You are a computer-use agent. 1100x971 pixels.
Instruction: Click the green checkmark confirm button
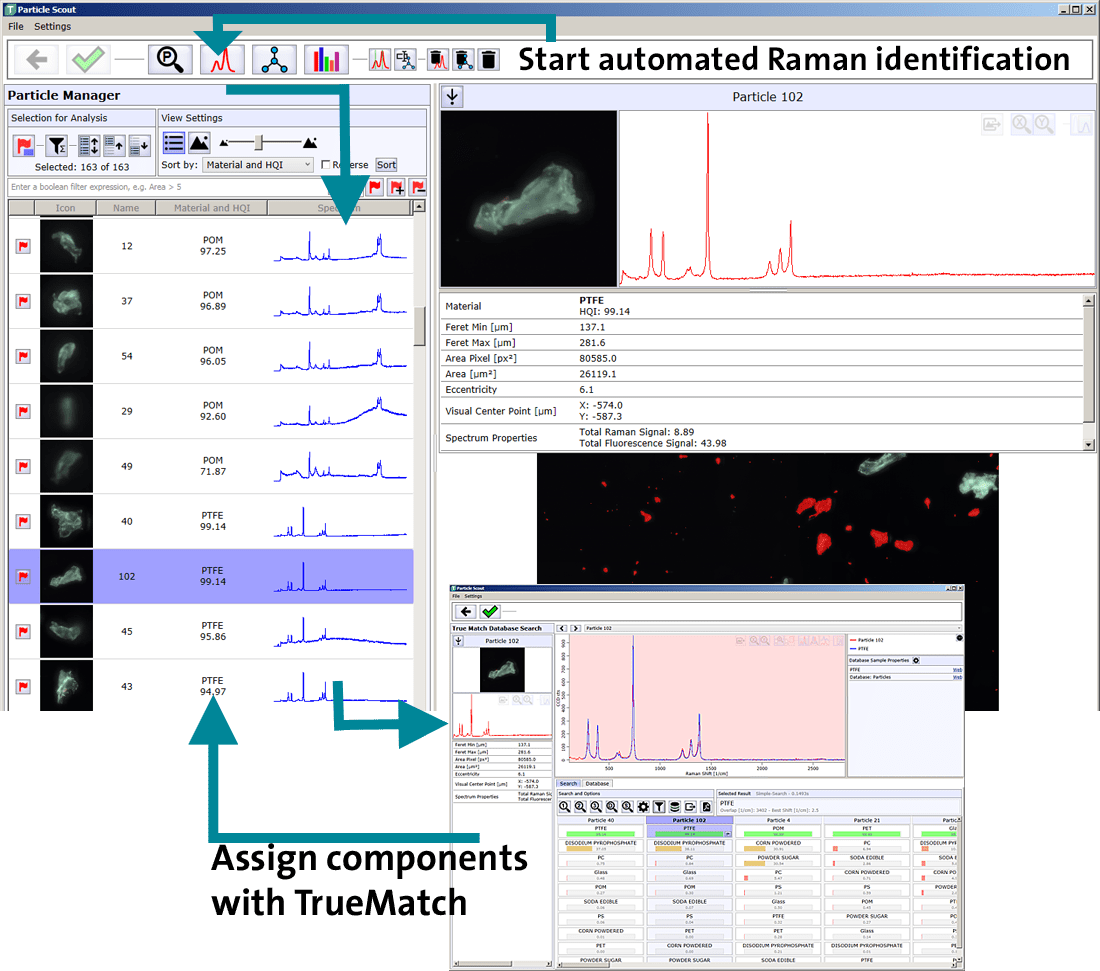(x=88, y=59)
